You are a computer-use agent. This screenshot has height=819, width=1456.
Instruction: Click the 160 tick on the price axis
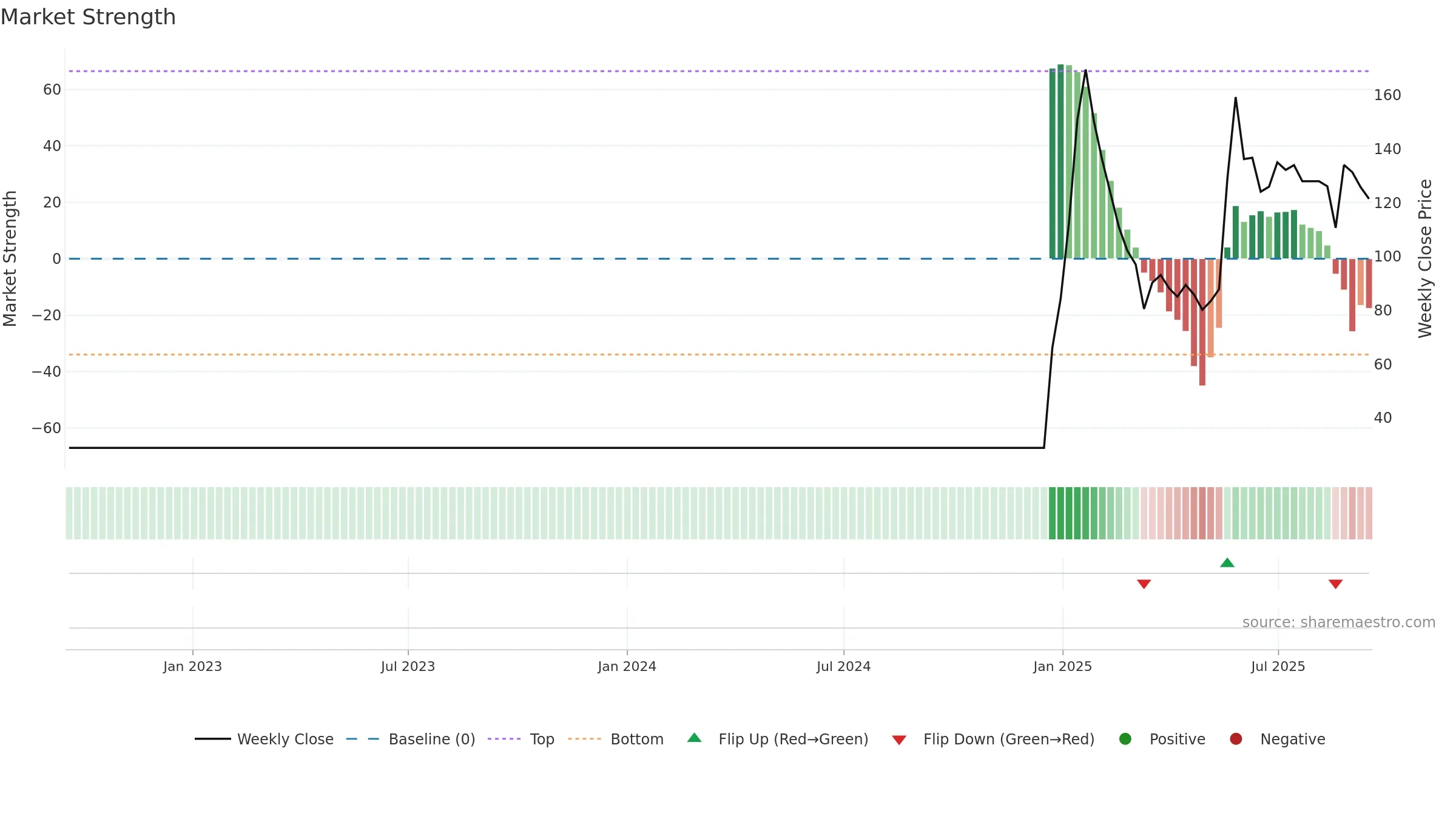coord(1387,95)
